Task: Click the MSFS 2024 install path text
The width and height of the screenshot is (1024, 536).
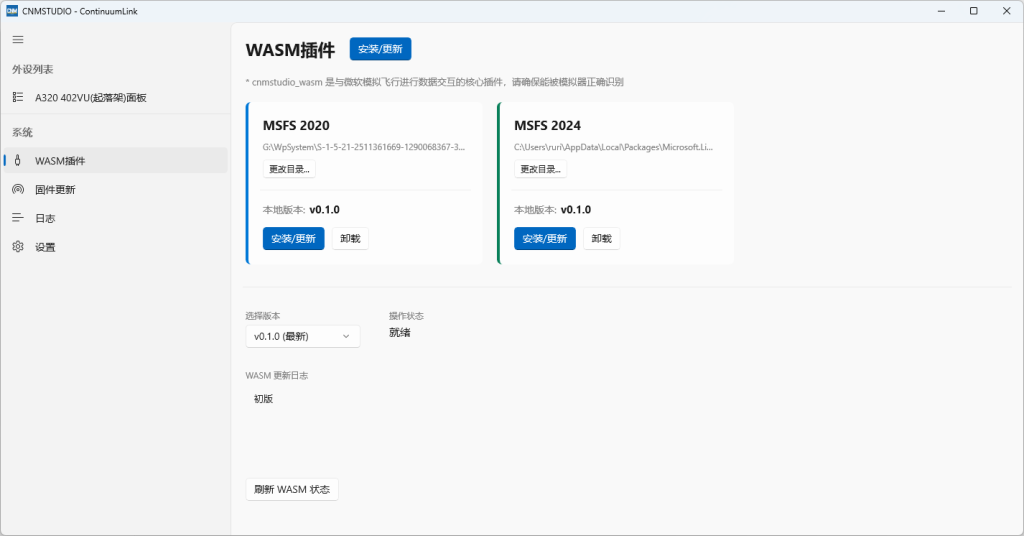Action: 613,147
